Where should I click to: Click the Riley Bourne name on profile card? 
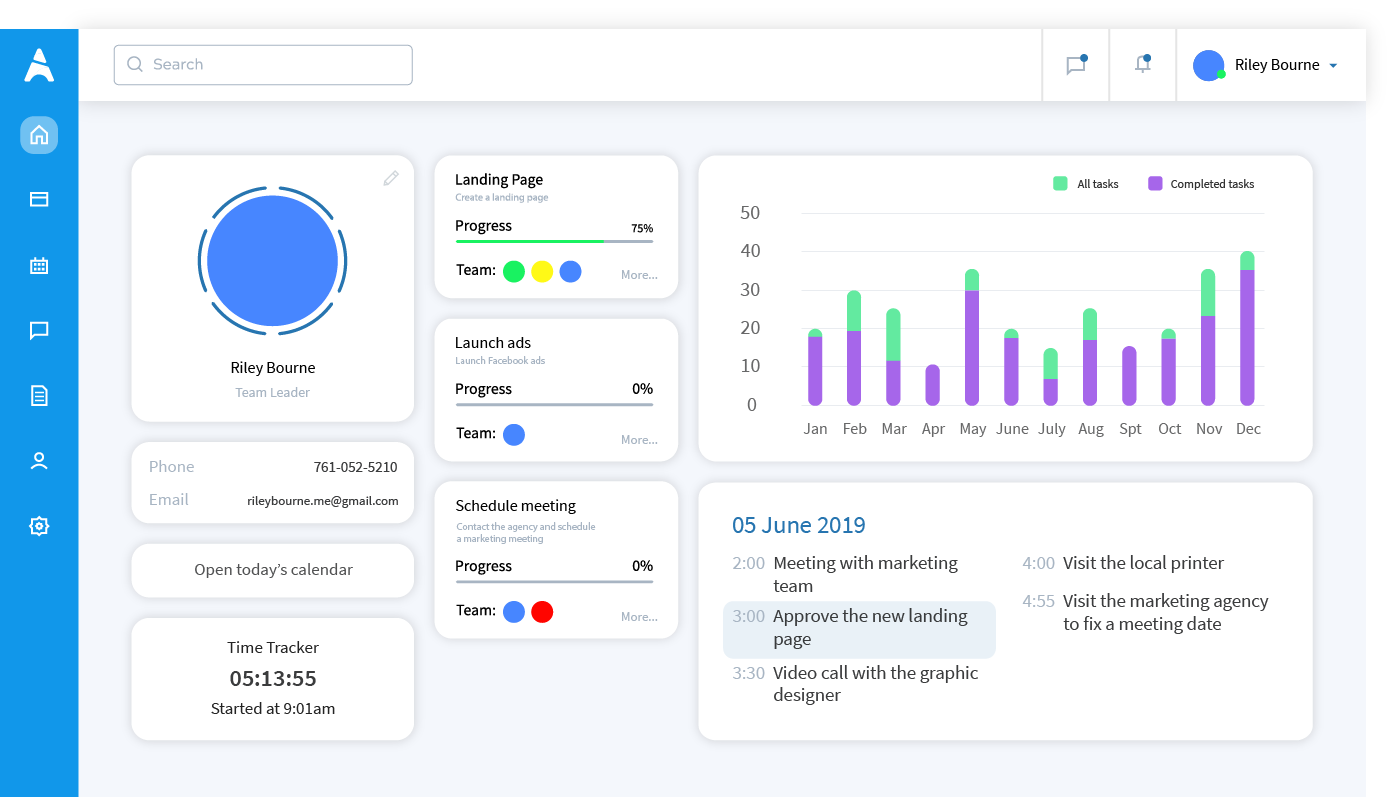coord(273,368)
